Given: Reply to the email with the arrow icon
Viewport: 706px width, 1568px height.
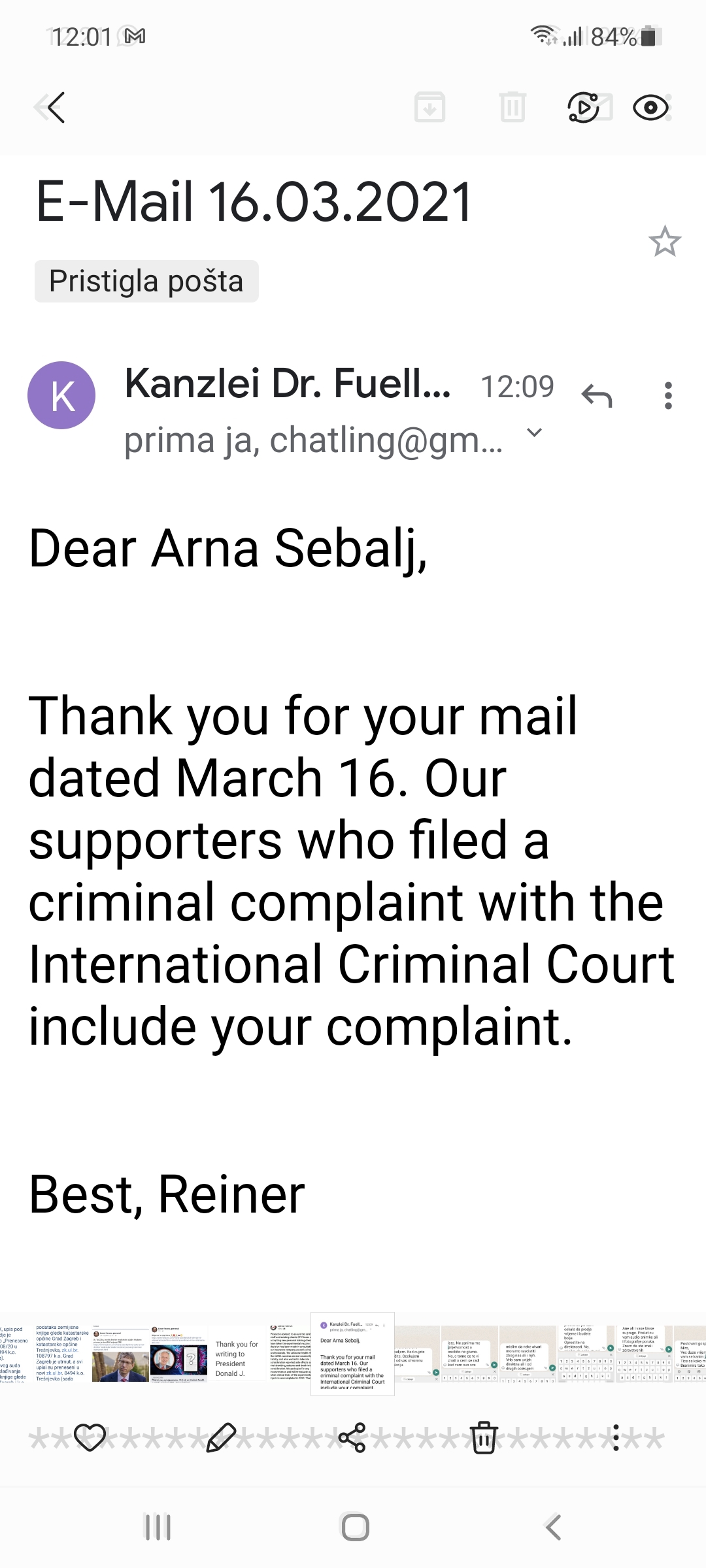Looking at the screenshot, I should click(596, 396).
